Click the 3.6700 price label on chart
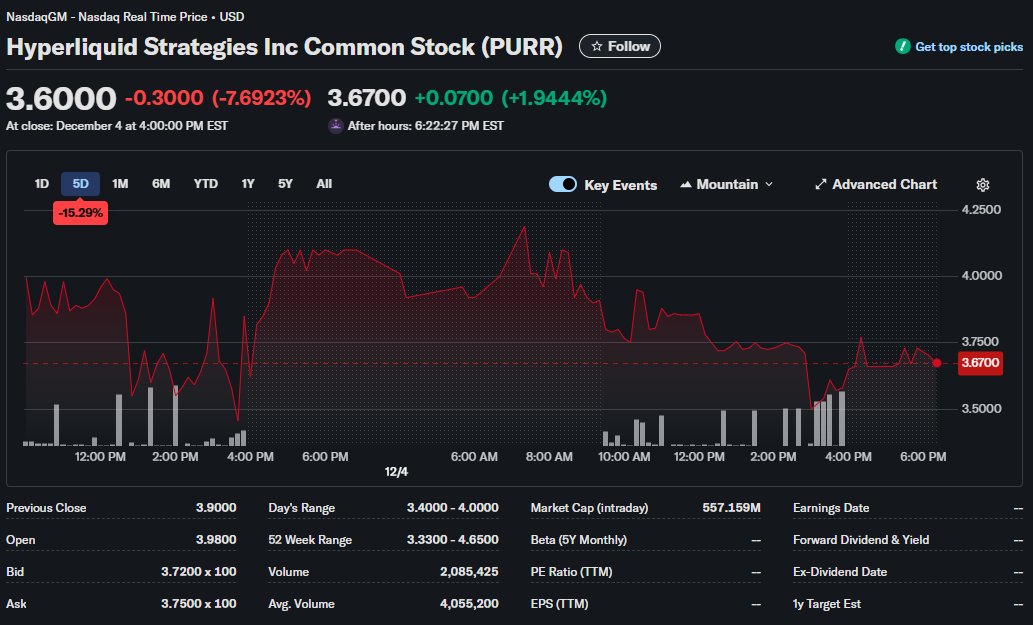The width and height of the screenshot is (1033, 625). click(x=980, y=363)
